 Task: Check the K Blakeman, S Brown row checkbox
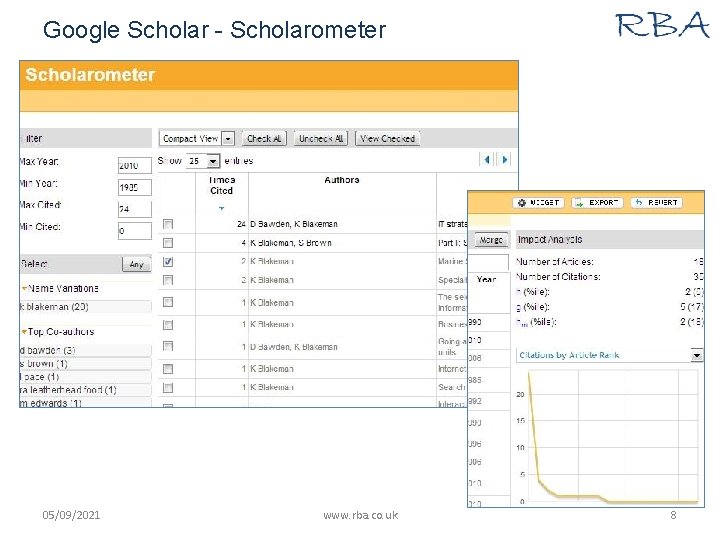click(x=168, y=243)
